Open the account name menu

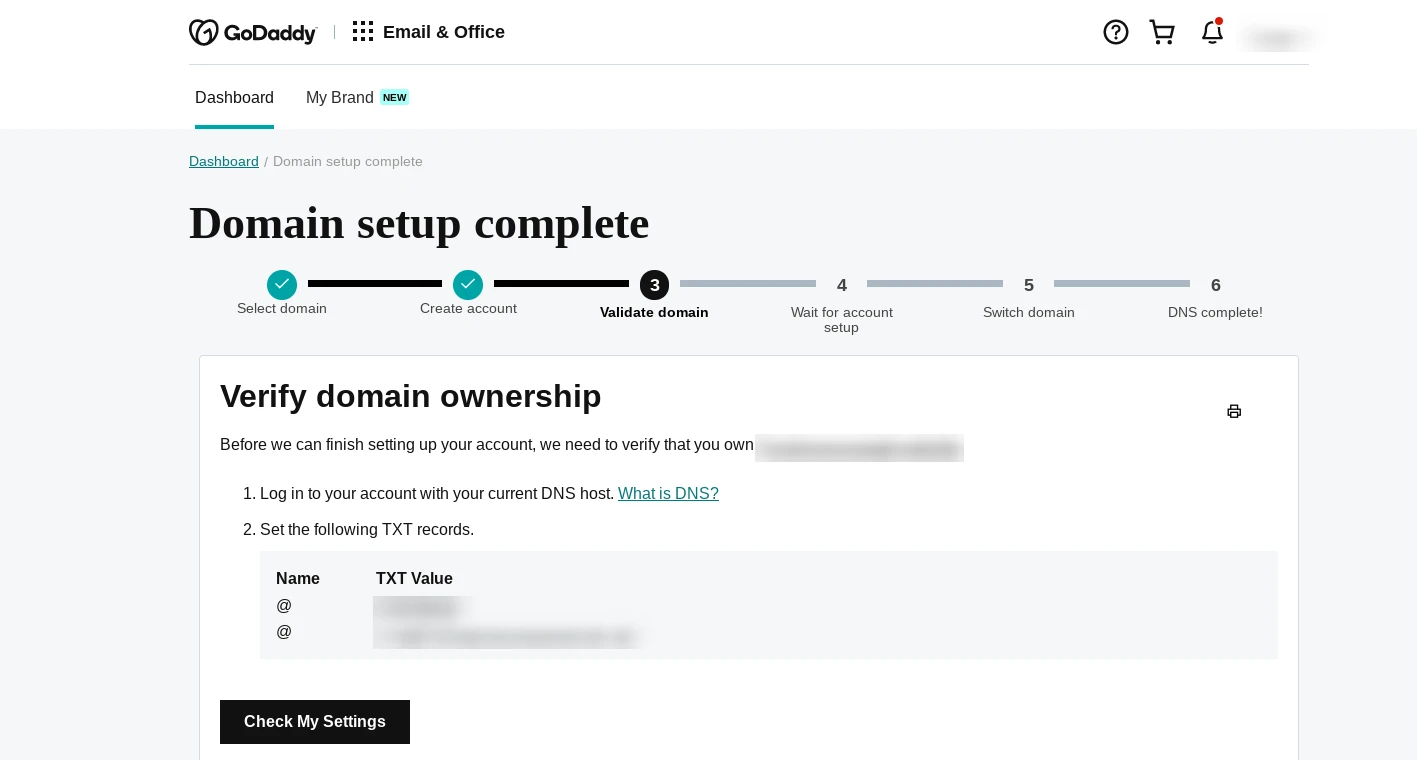(x=1277, y=39)
